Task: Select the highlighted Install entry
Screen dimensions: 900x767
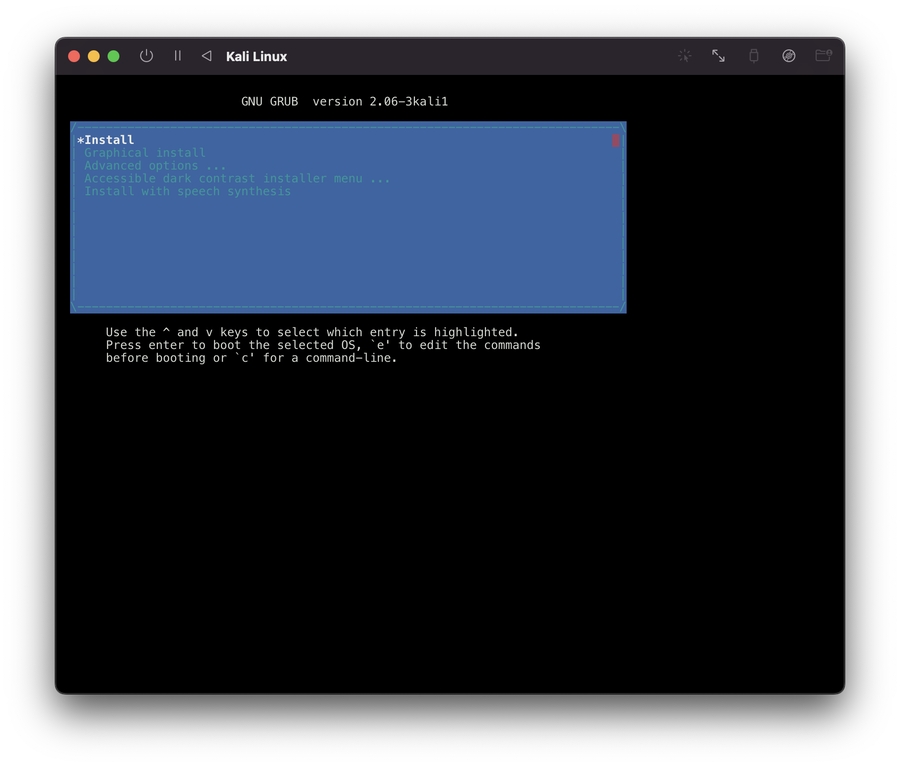Action: 108,140
